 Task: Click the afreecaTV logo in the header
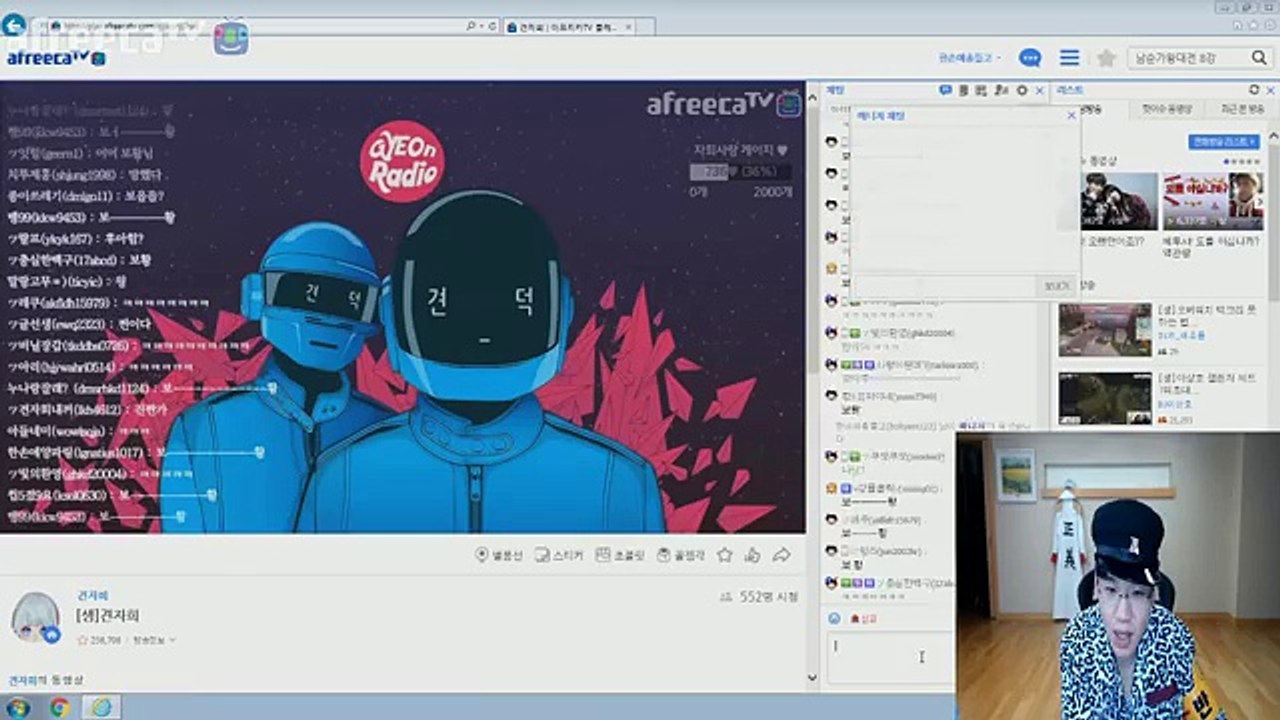point(56,58)
